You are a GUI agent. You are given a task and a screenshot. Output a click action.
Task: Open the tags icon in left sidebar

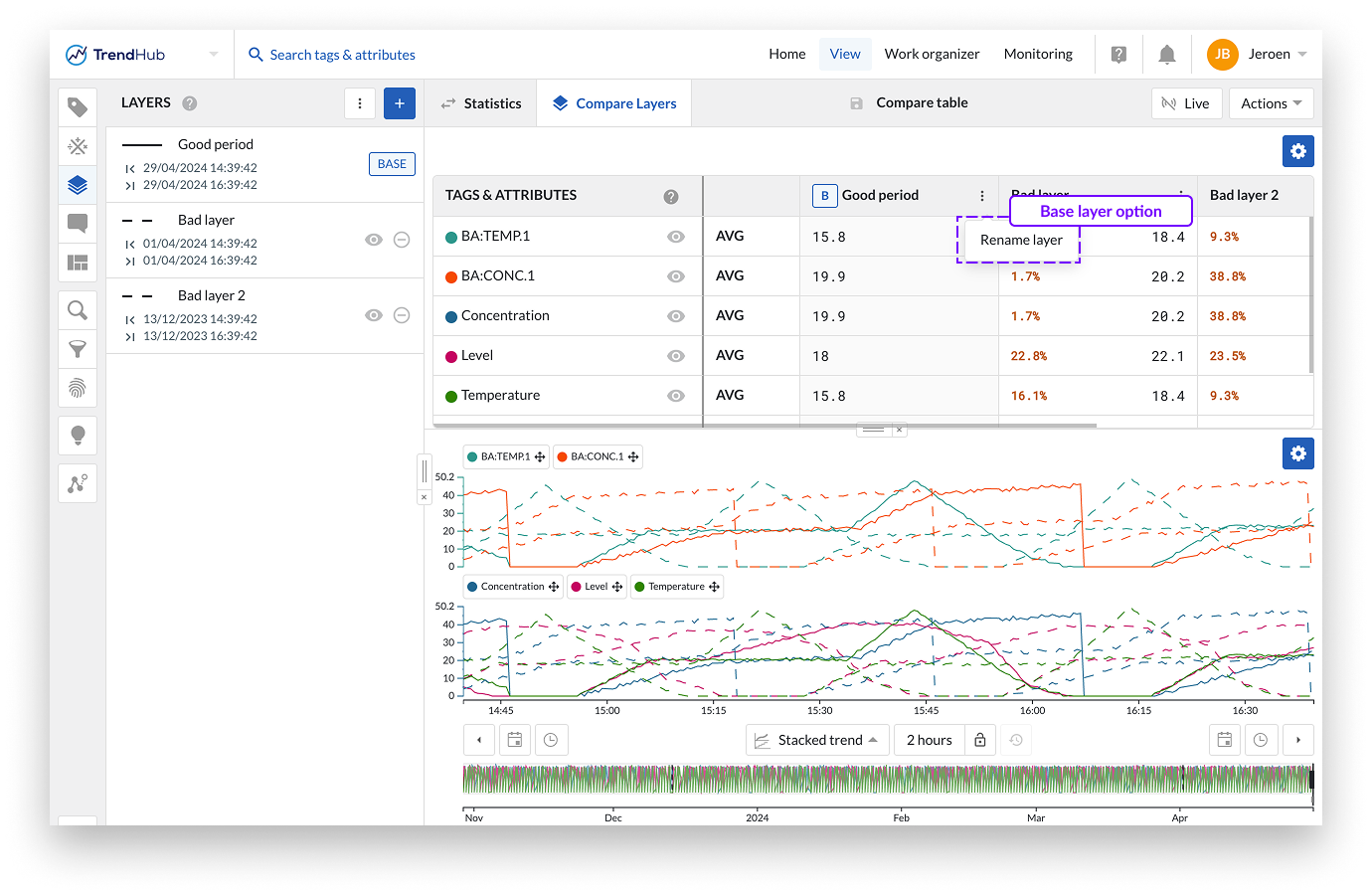coord(78,107)
